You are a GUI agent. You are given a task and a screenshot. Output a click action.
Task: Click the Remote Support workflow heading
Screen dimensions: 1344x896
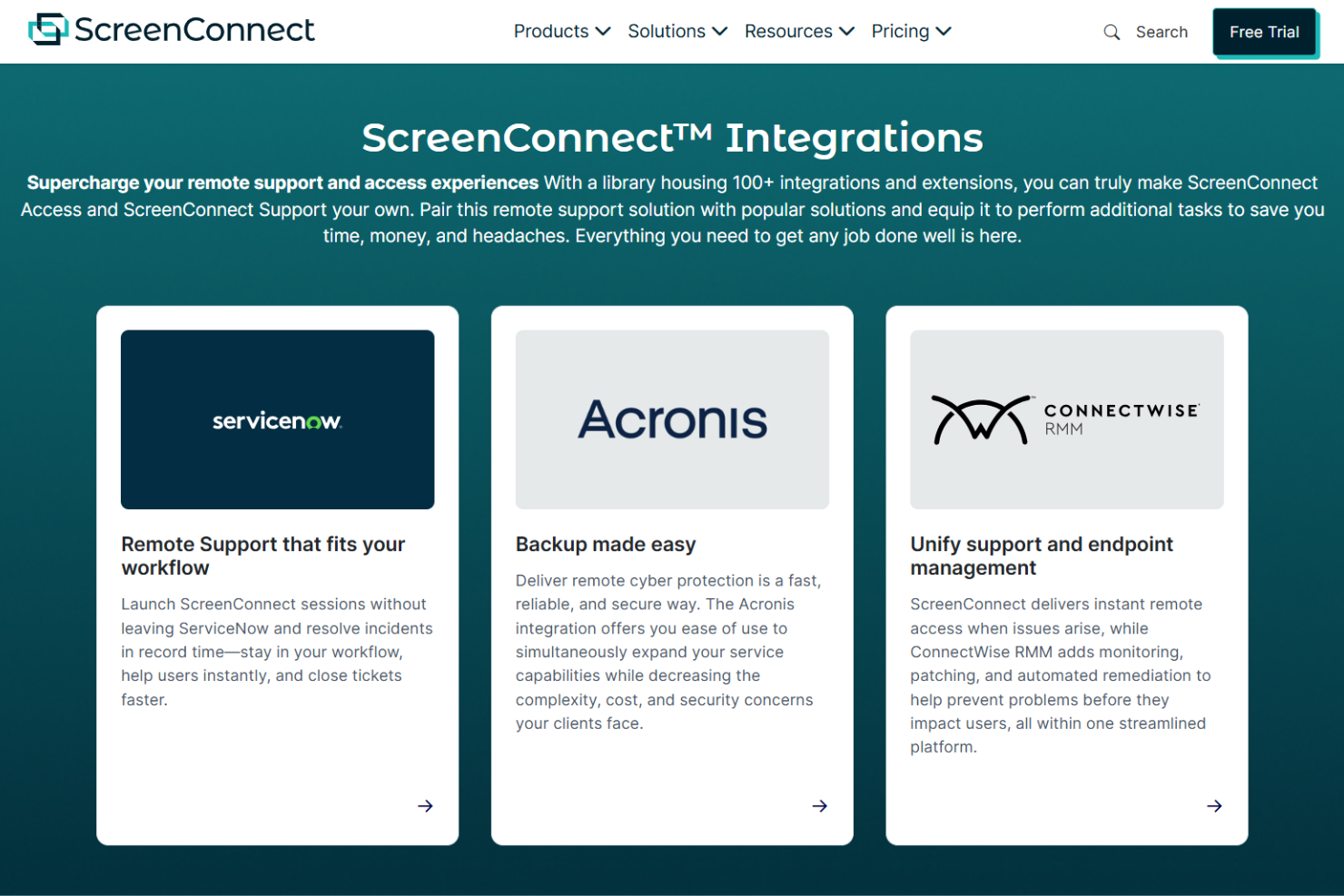262,555
